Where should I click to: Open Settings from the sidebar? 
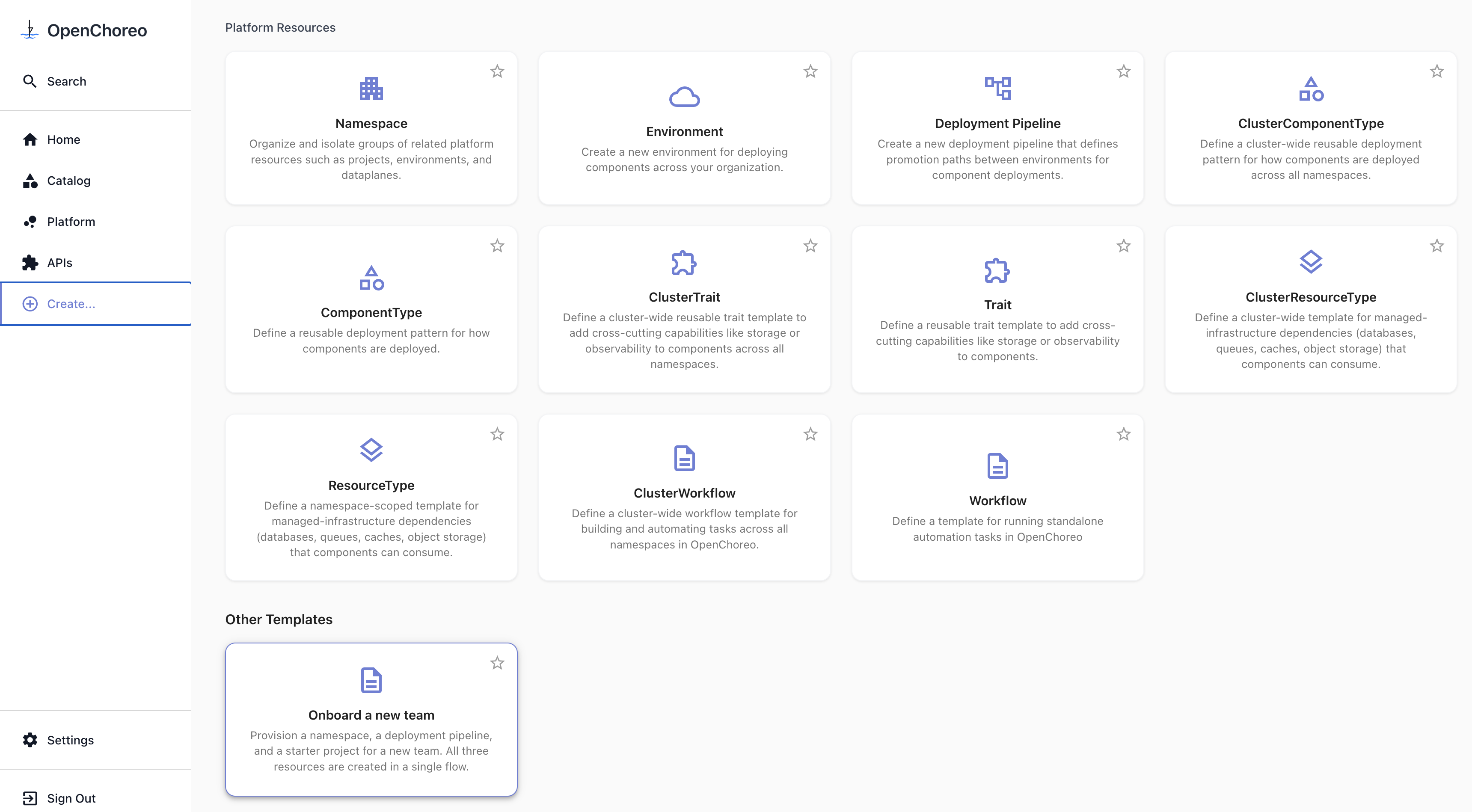[95, 740]
